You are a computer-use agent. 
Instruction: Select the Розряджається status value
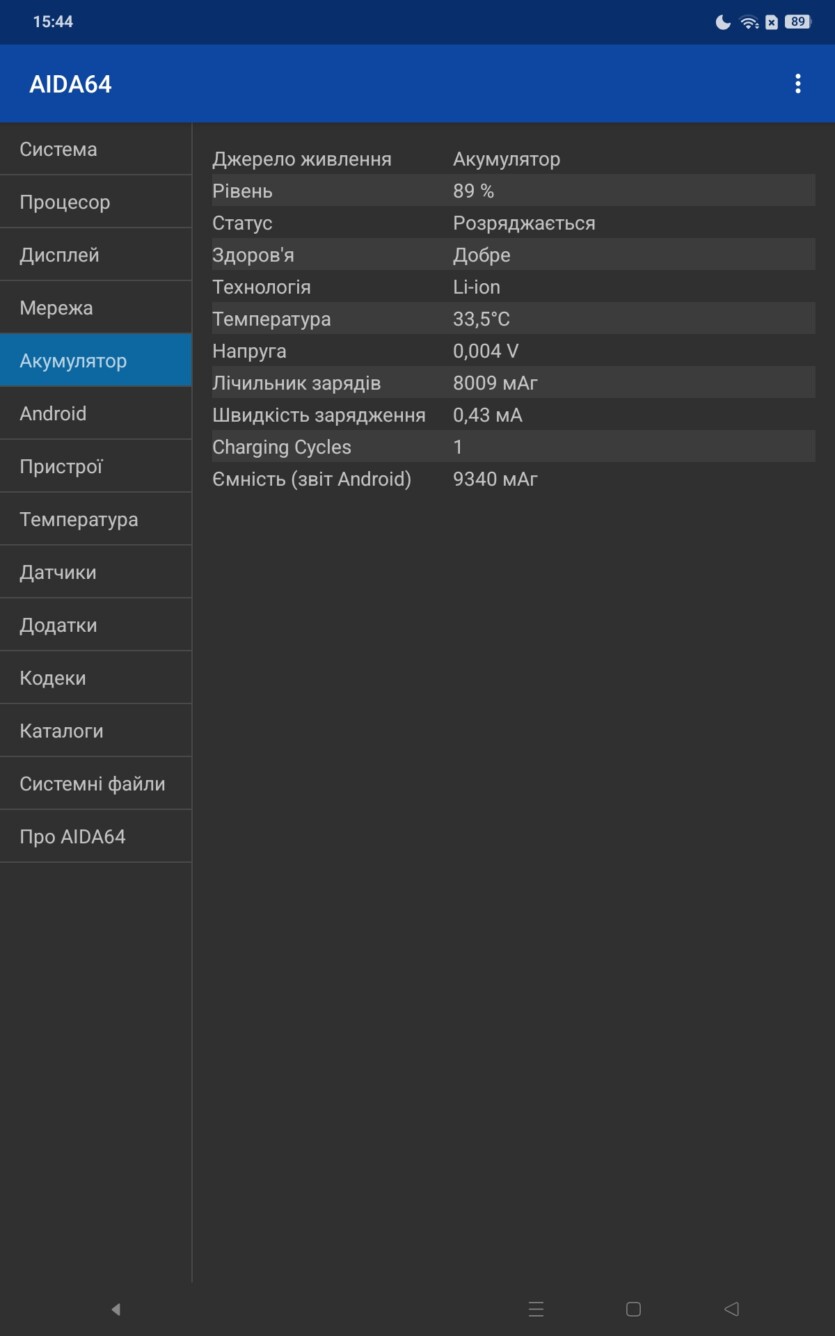524,223
